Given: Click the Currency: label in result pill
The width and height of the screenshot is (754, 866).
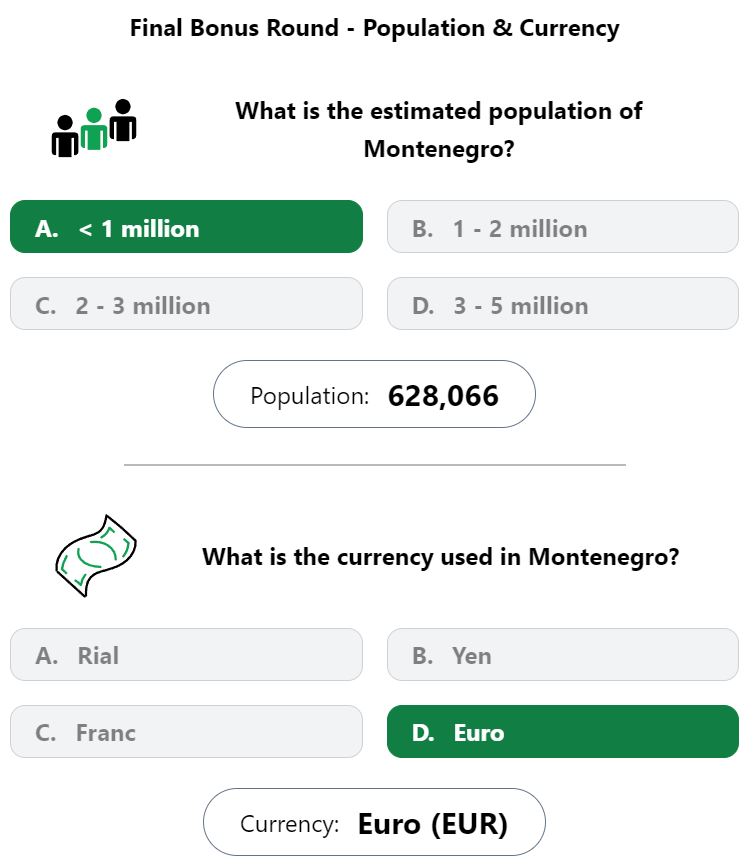Looking at the screenshot, I should (289, 824).
